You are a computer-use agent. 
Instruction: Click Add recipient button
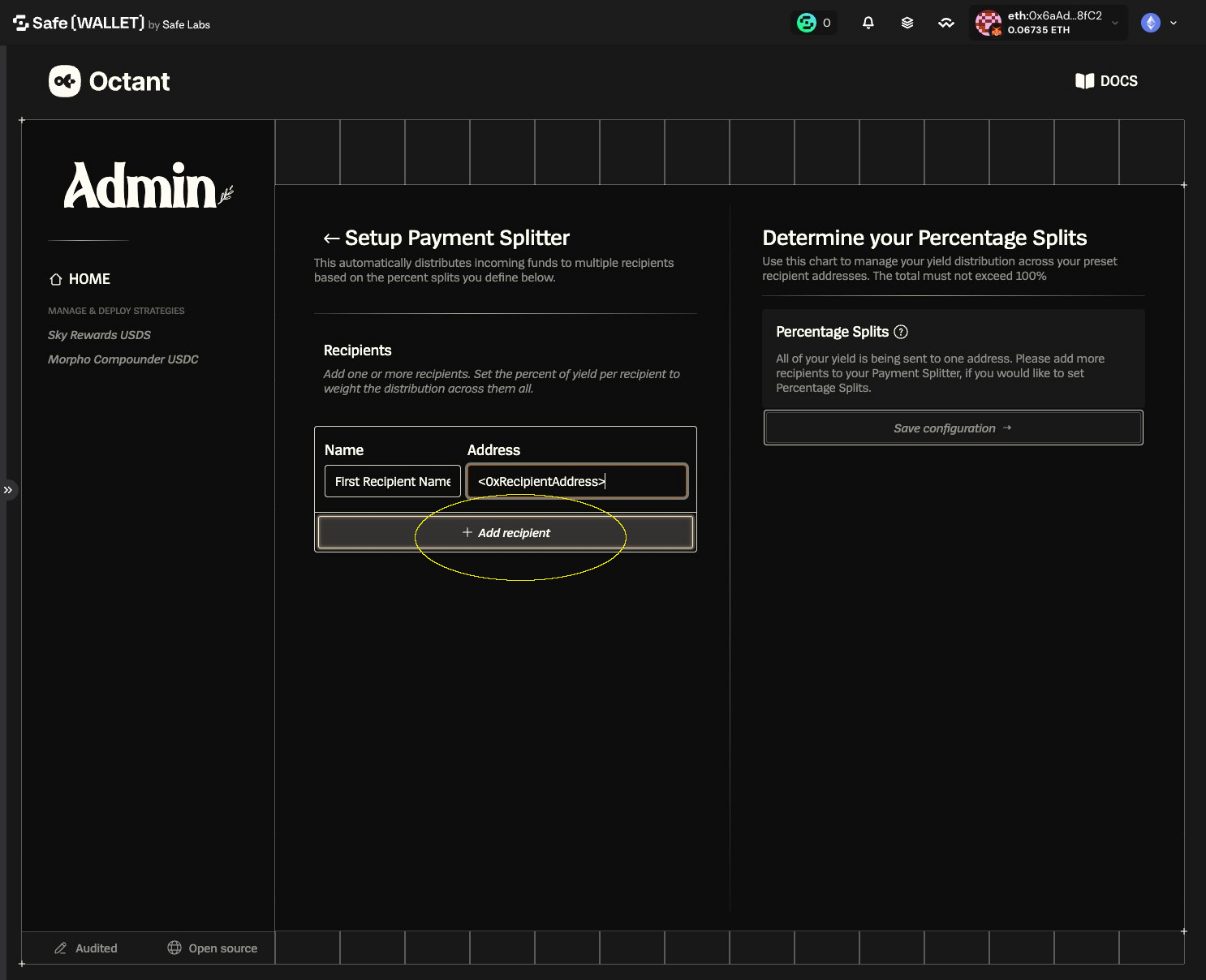tap(506, 532)
